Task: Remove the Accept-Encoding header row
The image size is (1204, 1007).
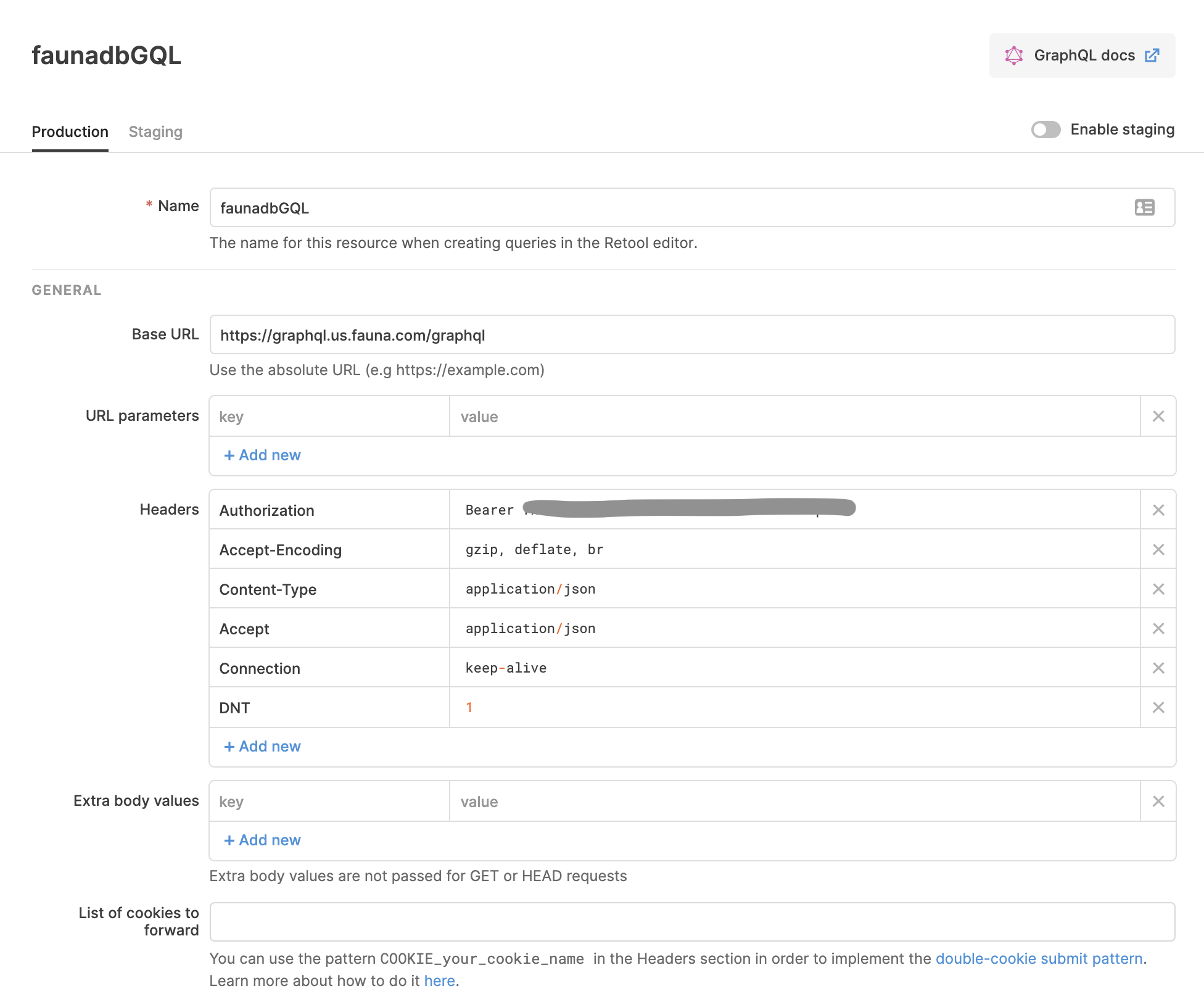Action: pyautogui.click(x=1158, y=550)
